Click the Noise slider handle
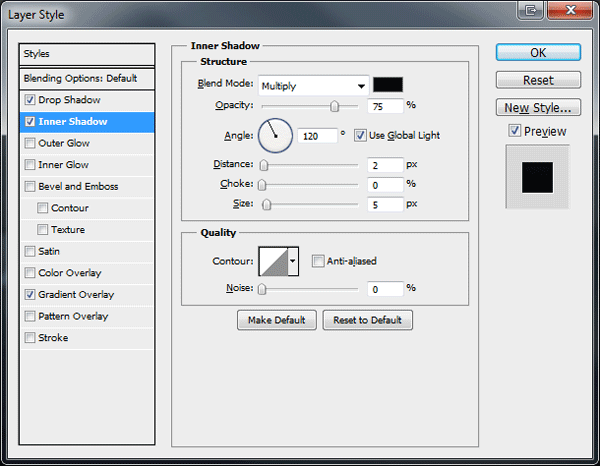 (x=262, y=289)
